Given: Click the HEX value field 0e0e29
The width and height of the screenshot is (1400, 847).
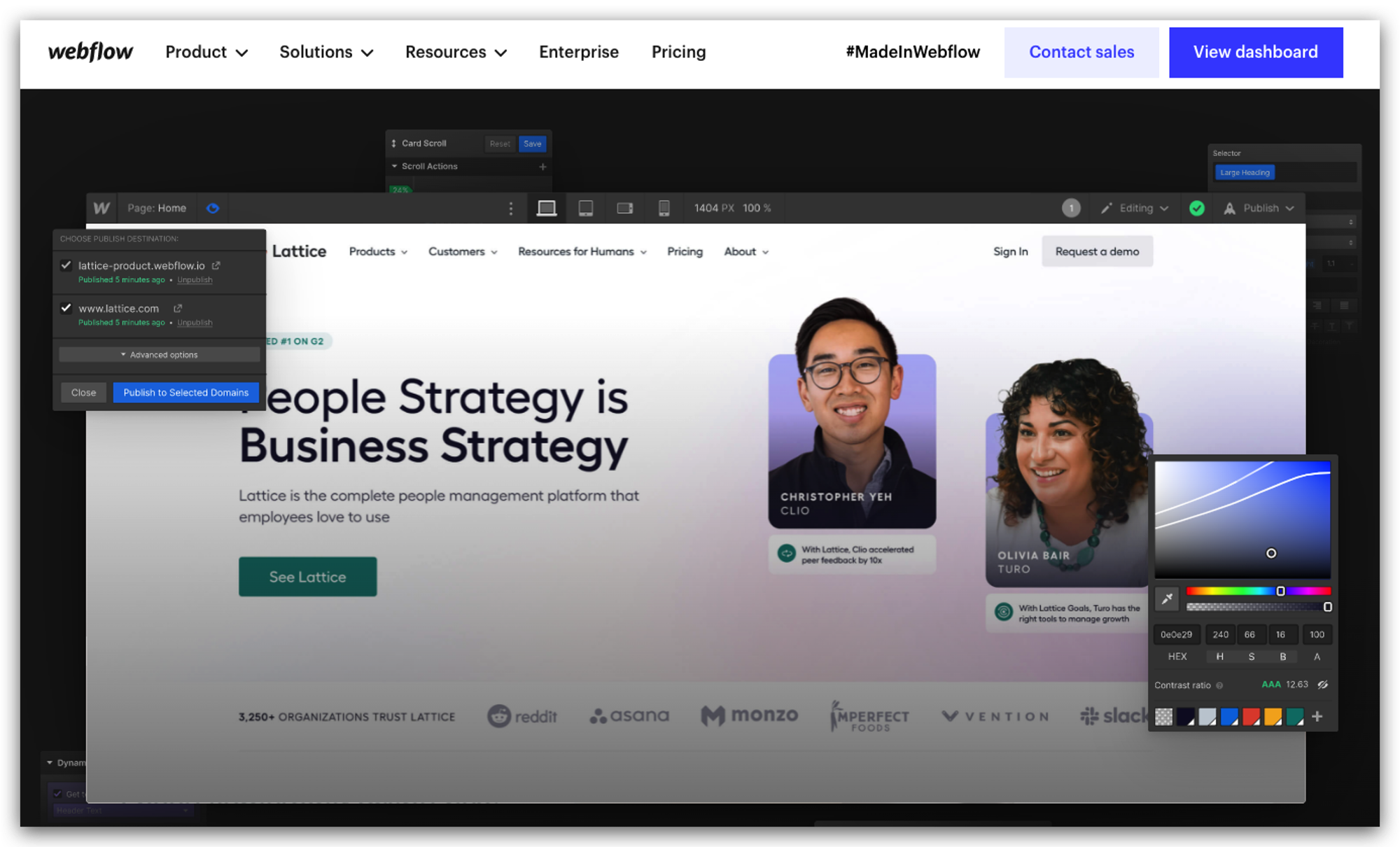Looking at the screenshot, I should click(x=1177, y=635).
